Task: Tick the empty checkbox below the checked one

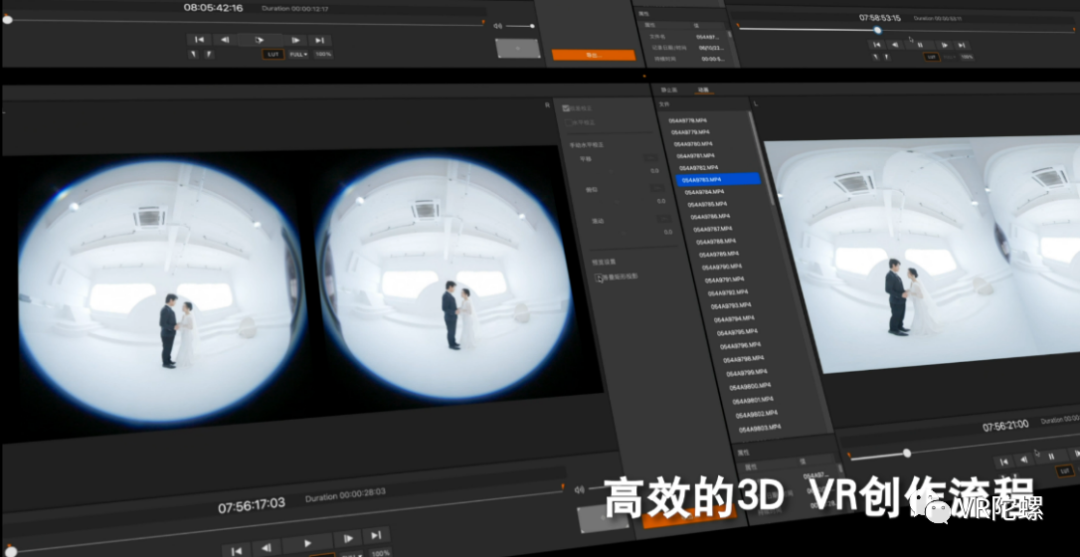Action: click(568, 123)
